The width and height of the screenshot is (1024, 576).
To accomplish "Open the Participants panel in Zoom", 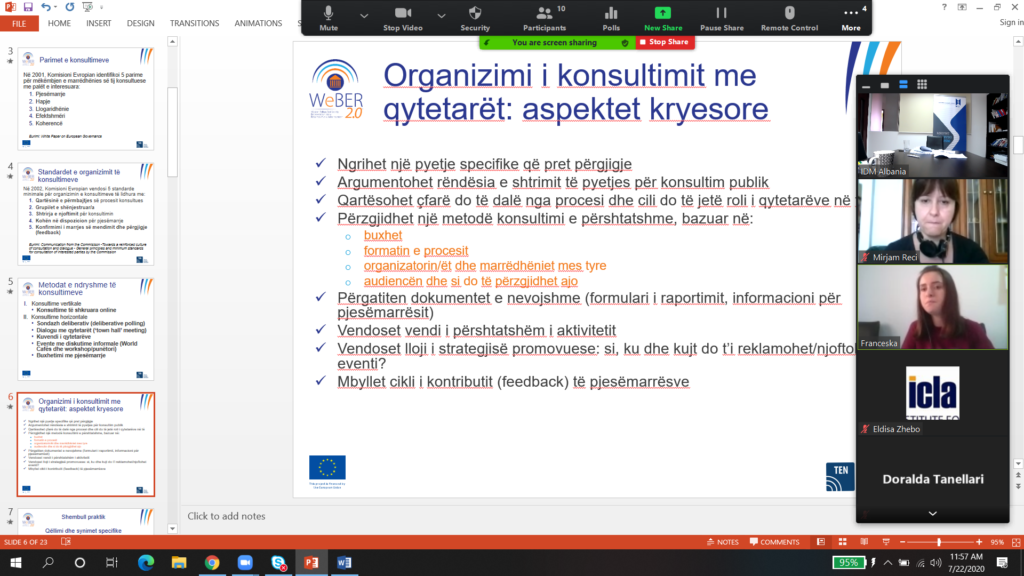I will click(x=545, y=18).
